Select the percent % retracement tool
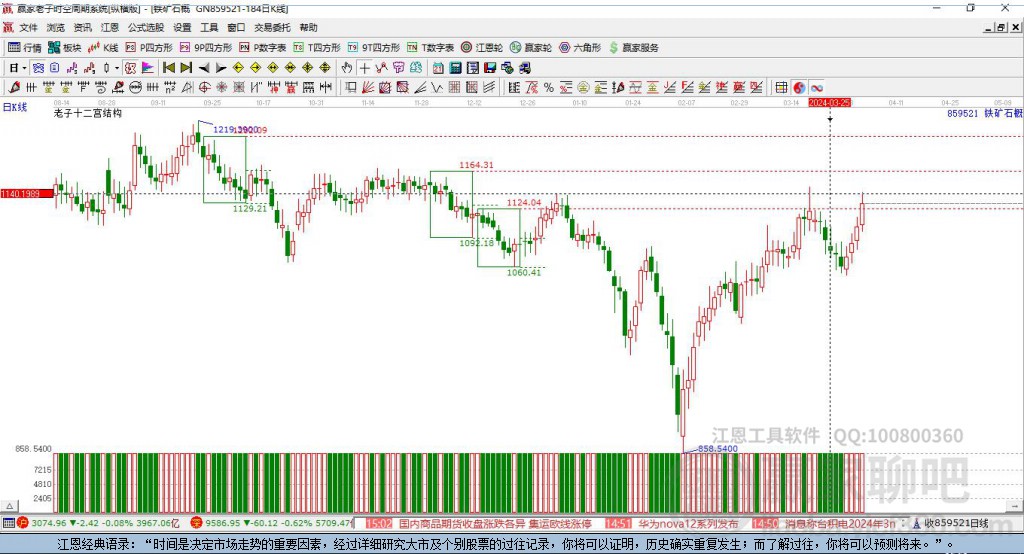The image size is (1024, 554). pos(549,87)
